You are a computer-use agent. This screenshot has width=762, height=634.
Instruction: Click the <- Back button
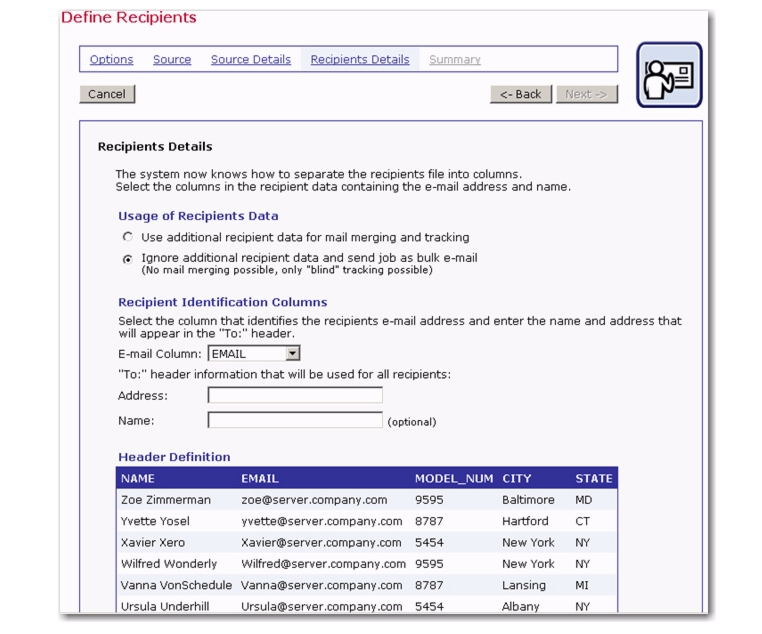[x=521, y=94]
